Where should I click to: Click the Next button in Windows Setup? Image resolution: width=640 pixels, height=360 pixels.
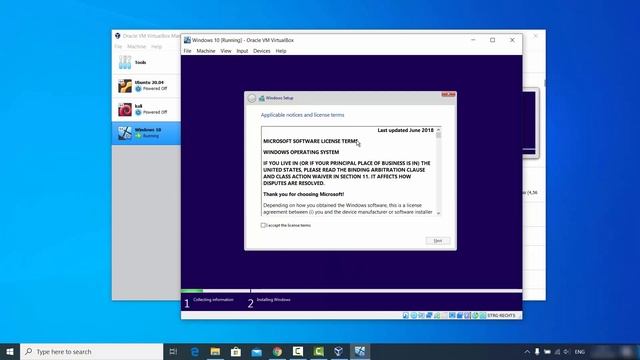tap(438, 241)
